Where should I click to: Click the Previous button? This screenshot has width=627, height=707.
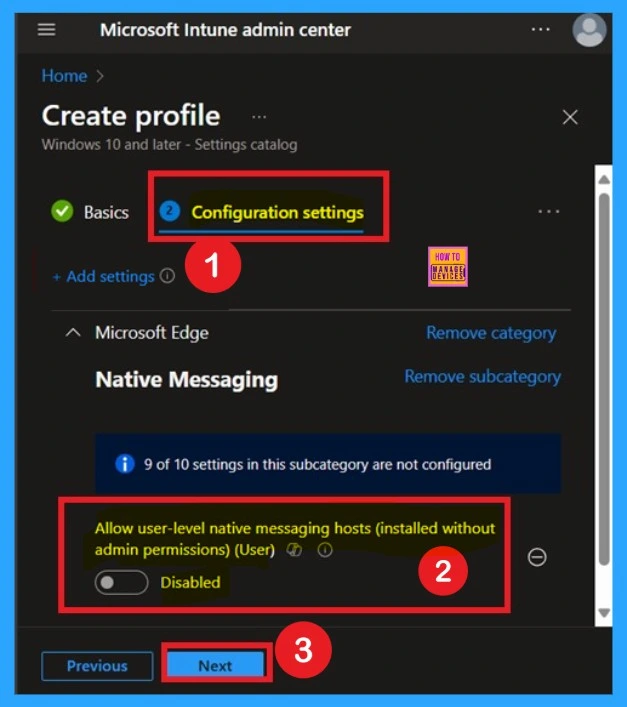97,666
